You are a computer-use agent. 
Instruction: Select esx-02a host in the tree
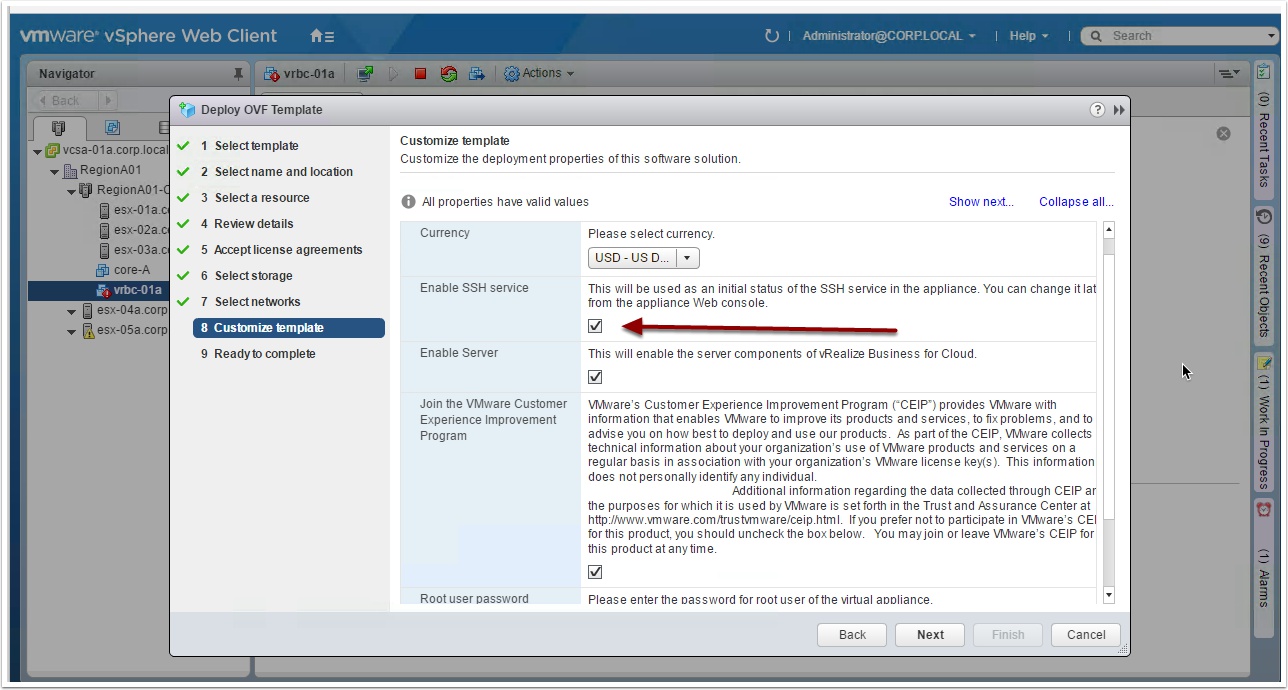(132, 230)
